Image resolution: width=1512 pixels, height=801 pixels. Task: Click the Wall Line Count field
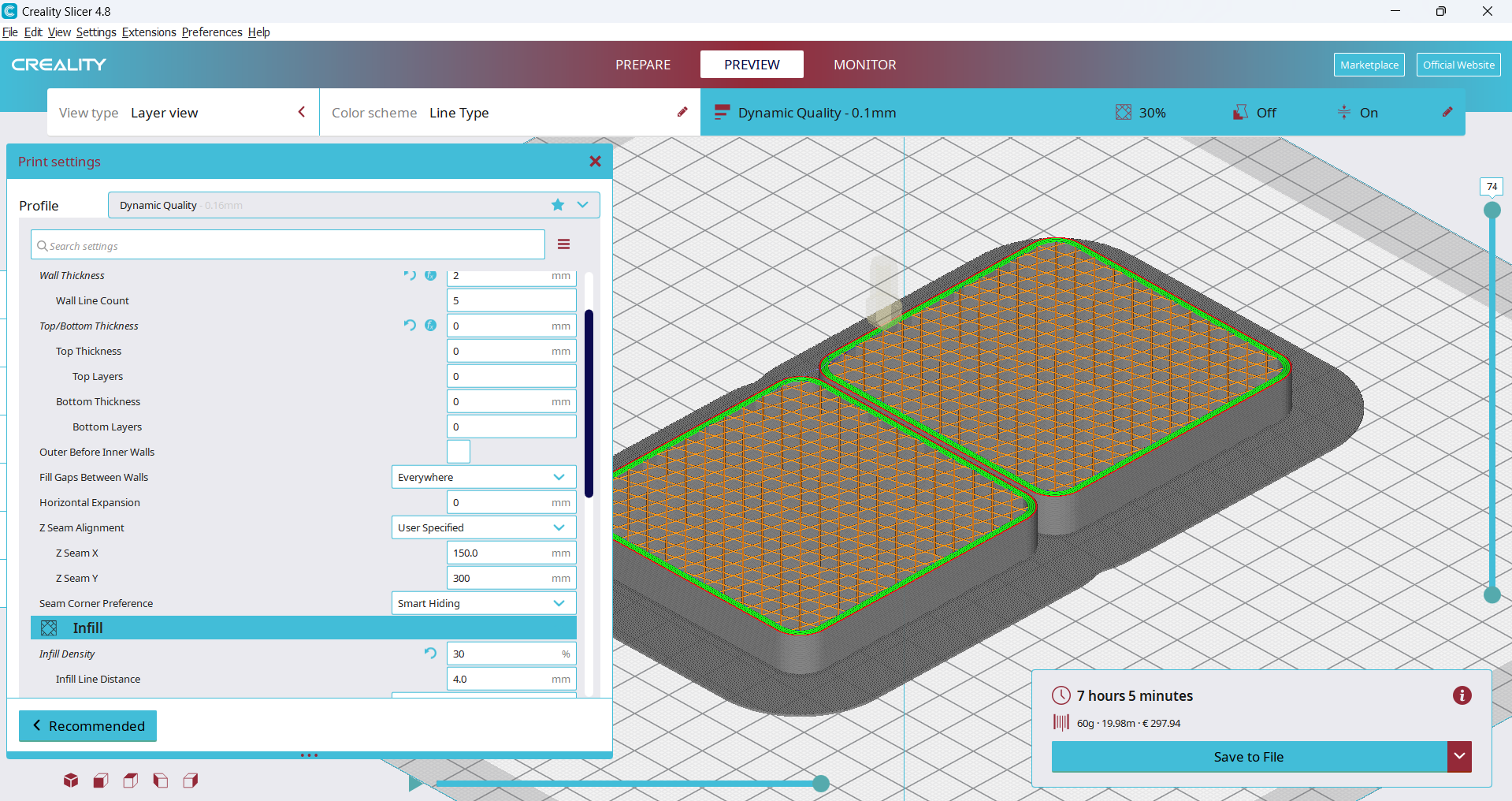(511, 300)
